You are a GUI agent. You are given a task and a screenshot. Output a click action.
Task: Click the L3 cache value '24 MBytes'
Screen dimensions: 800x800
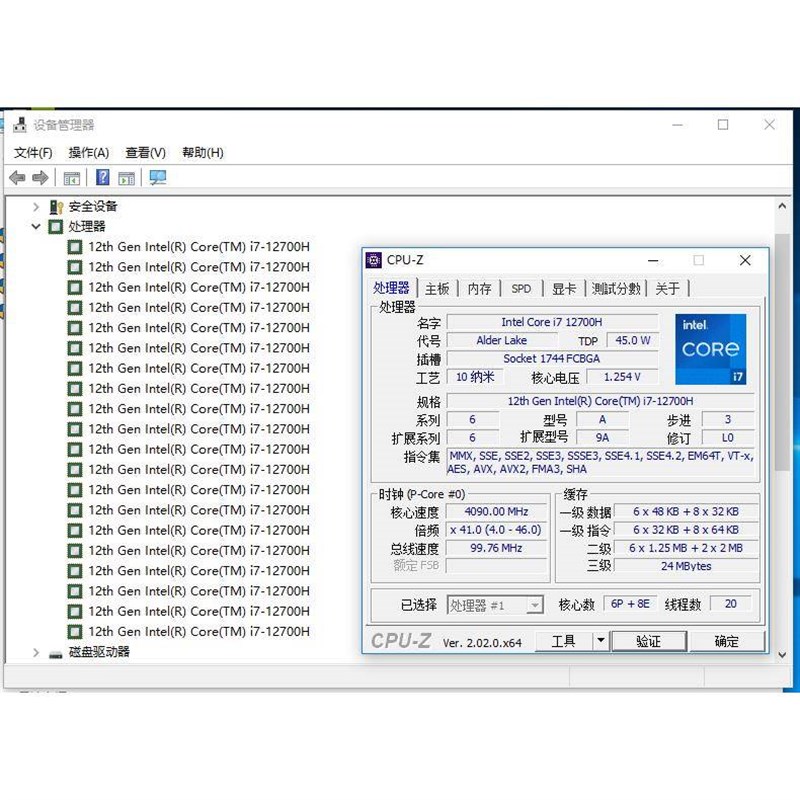click(686, 566)
